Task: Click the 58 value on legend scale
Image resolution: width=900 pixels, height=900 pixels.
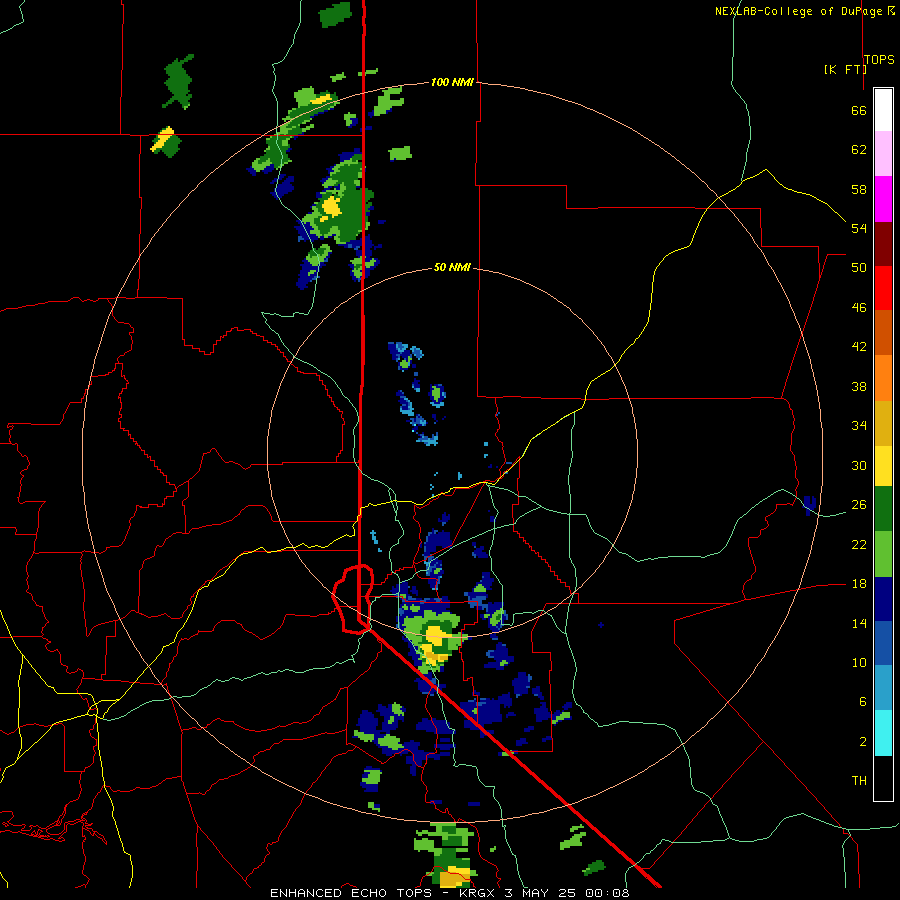Action: (859, 189)
